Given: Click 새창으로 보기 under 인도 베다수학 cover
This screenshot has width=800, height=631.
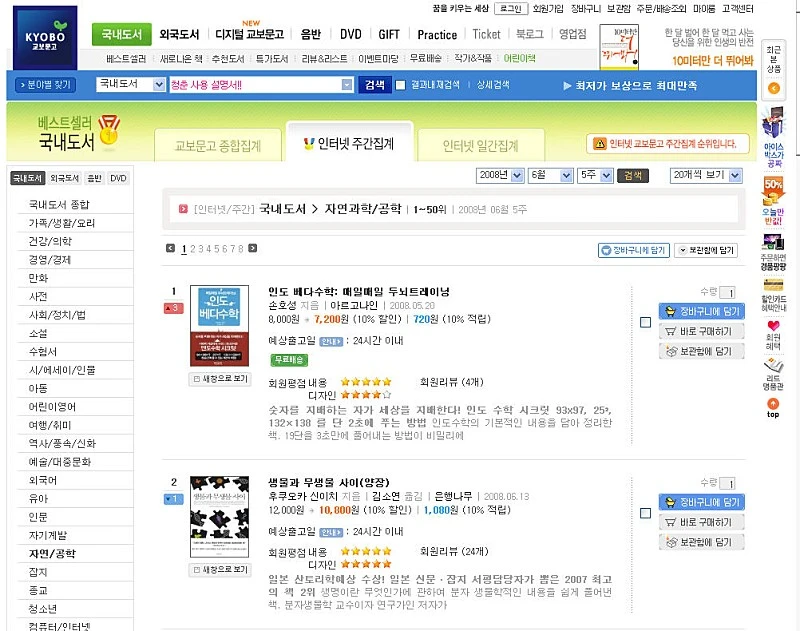Looking at the screenshot, I should click(x=220, y=379).
